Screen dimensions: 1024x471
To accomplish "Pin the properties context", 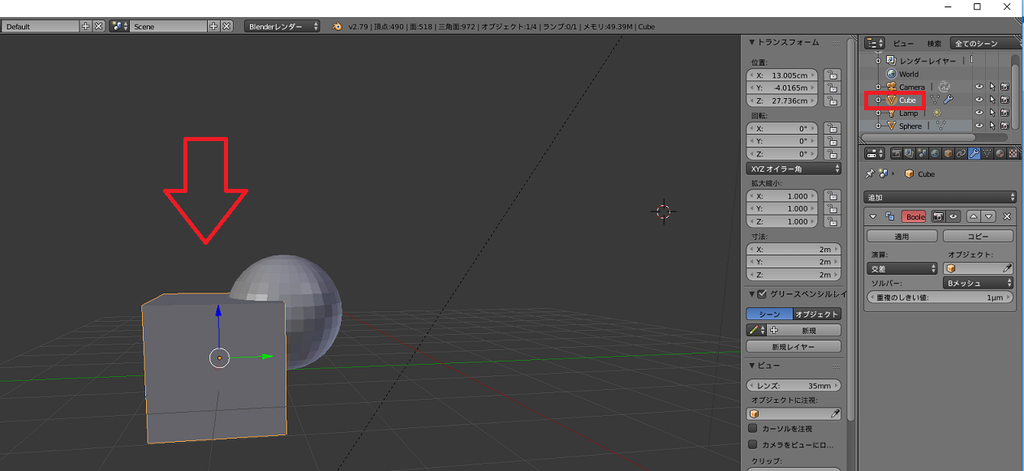I will [869, 174].
